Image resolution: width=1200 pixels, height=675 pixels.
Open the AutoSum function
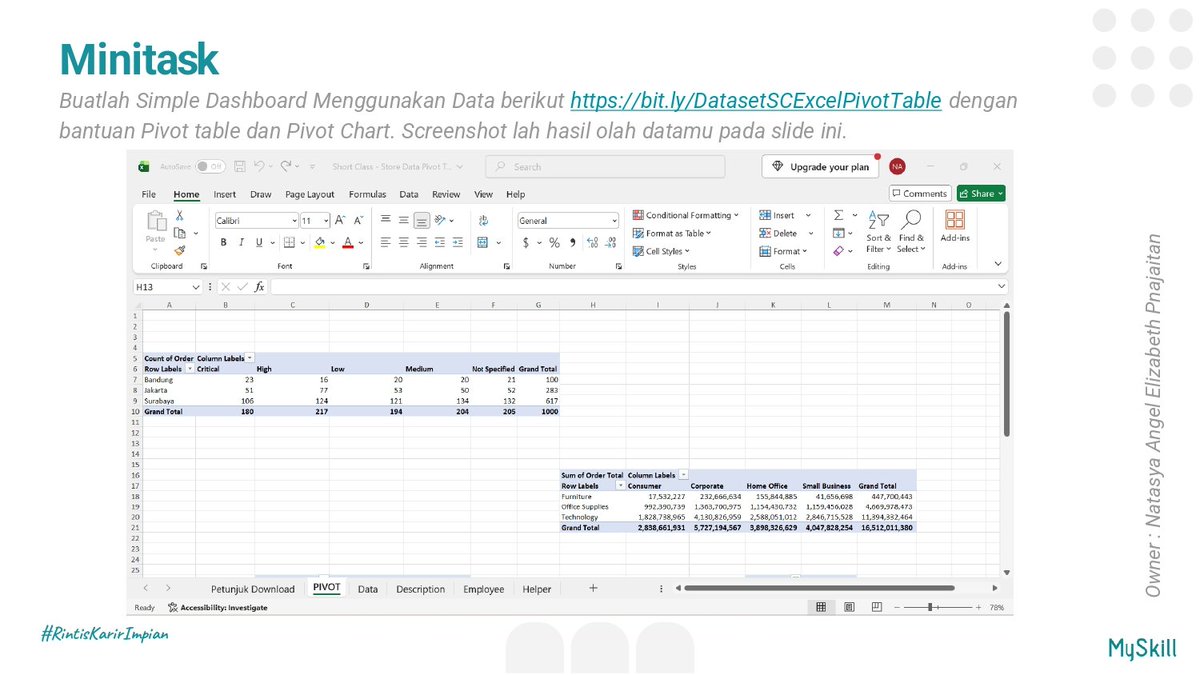coord(839,215)
